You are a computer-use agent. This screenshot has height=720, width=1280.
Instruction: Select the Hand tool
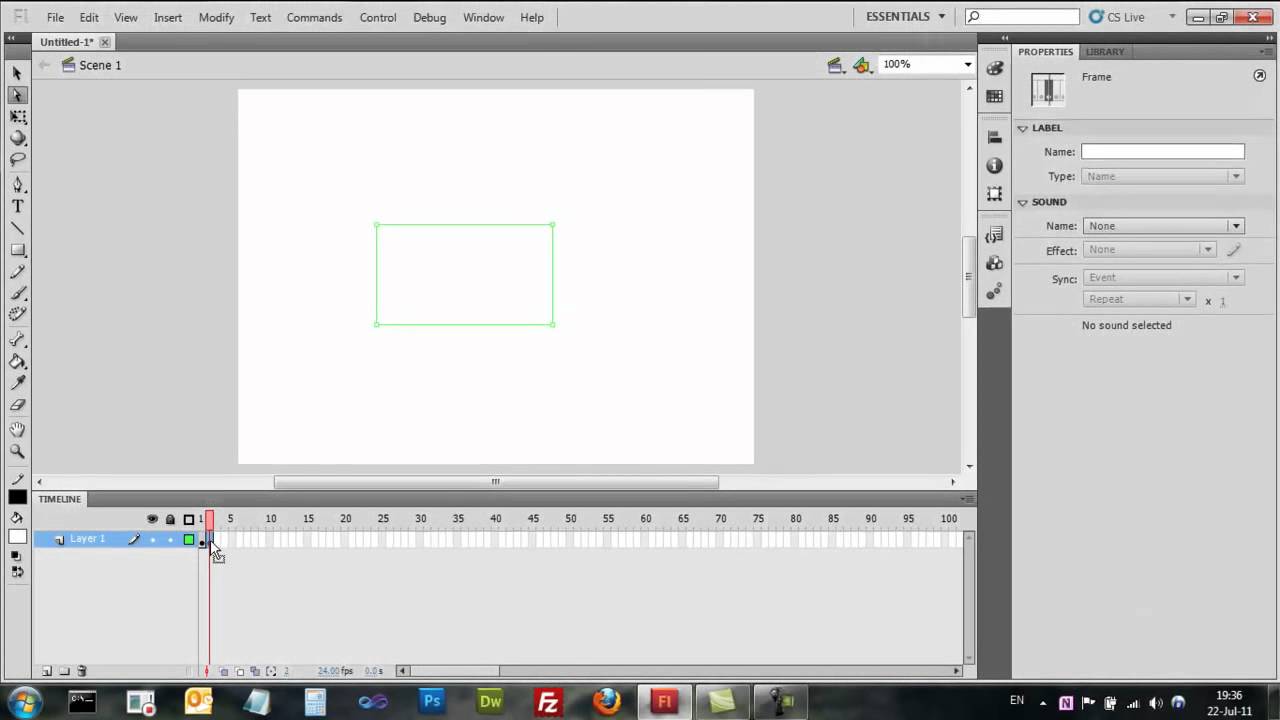pos(17,429)
